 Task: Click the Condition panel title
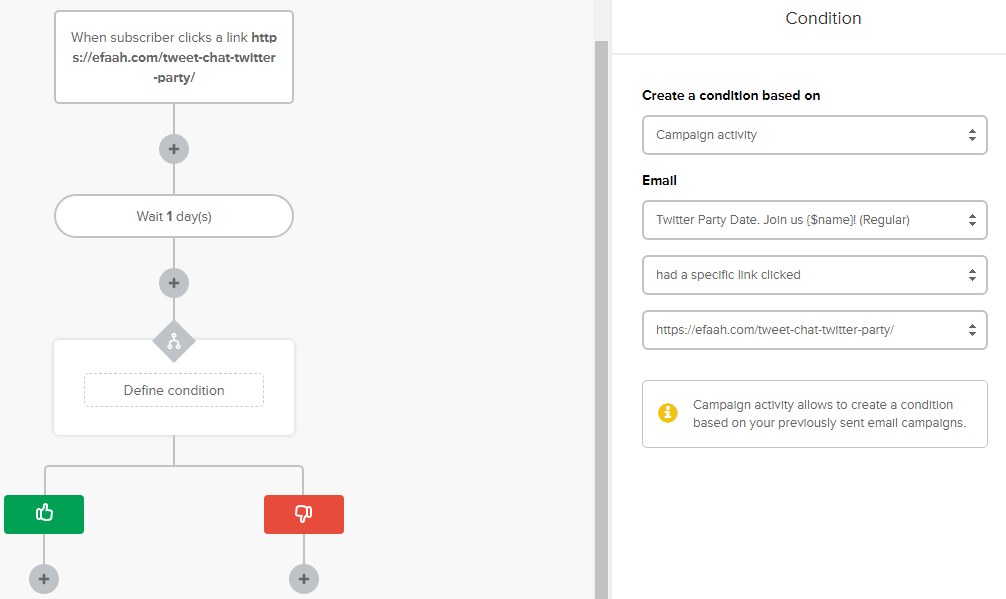pyautogui.click(x=823, y=19)
